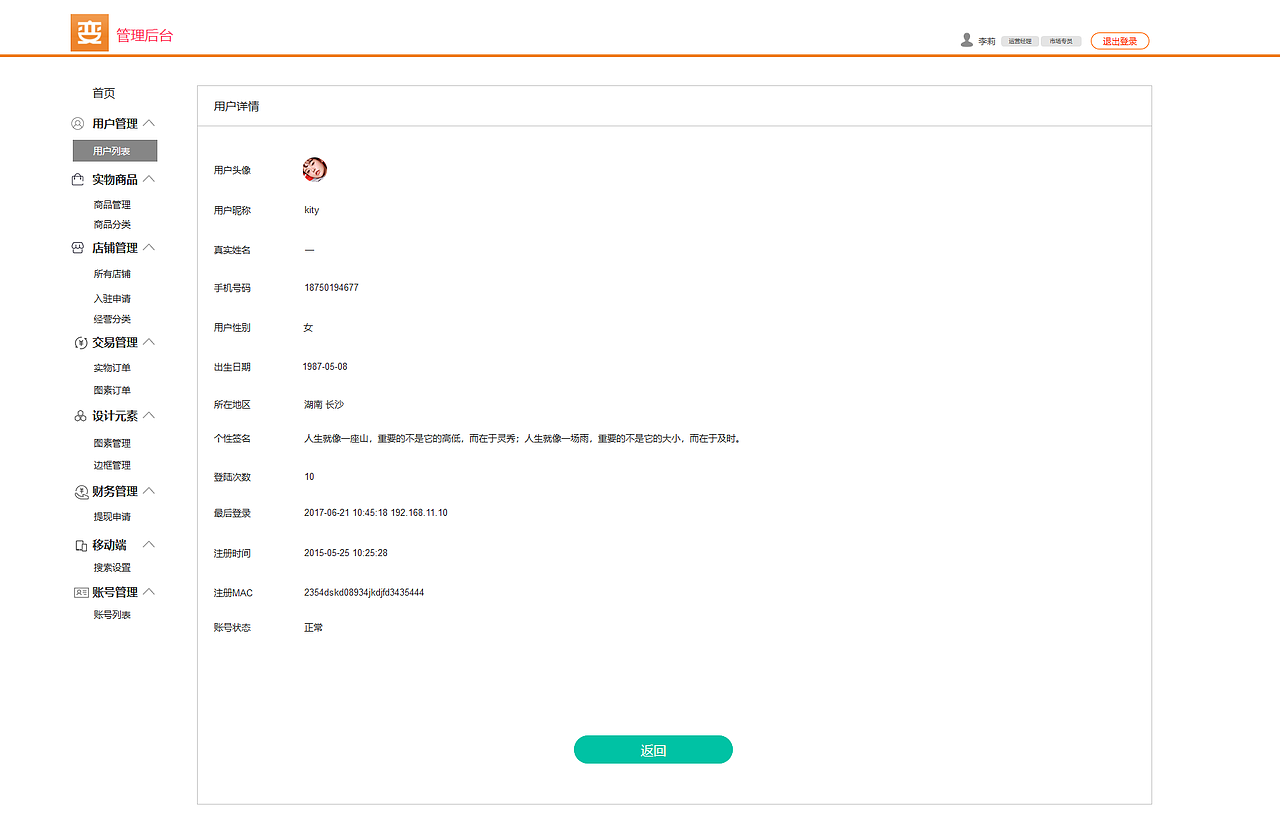
Task: Click the 个性签名 signature sentence
Action: click(523, 439)
